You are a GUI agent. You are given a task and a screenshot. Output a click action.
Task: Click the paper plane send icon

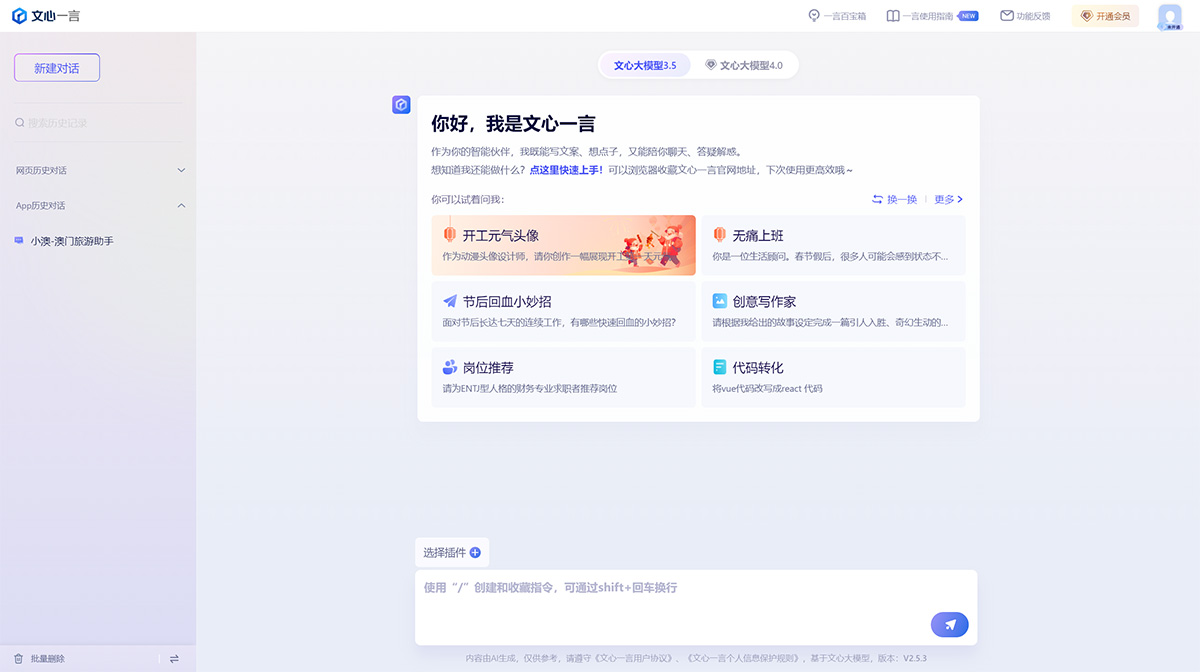tap(948, 624)
